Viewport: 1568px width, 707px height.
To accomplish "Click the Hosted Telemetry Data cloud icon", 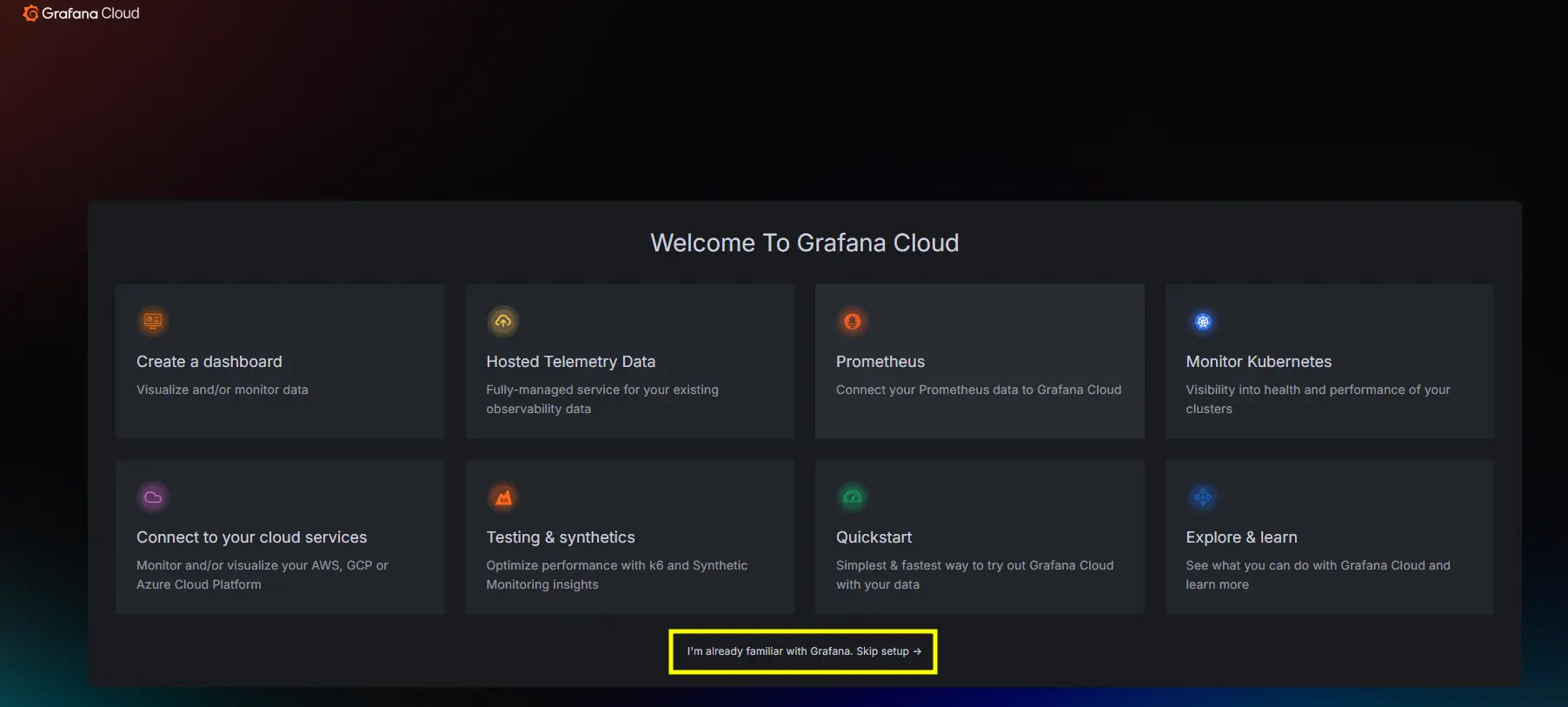I will 503,321.
